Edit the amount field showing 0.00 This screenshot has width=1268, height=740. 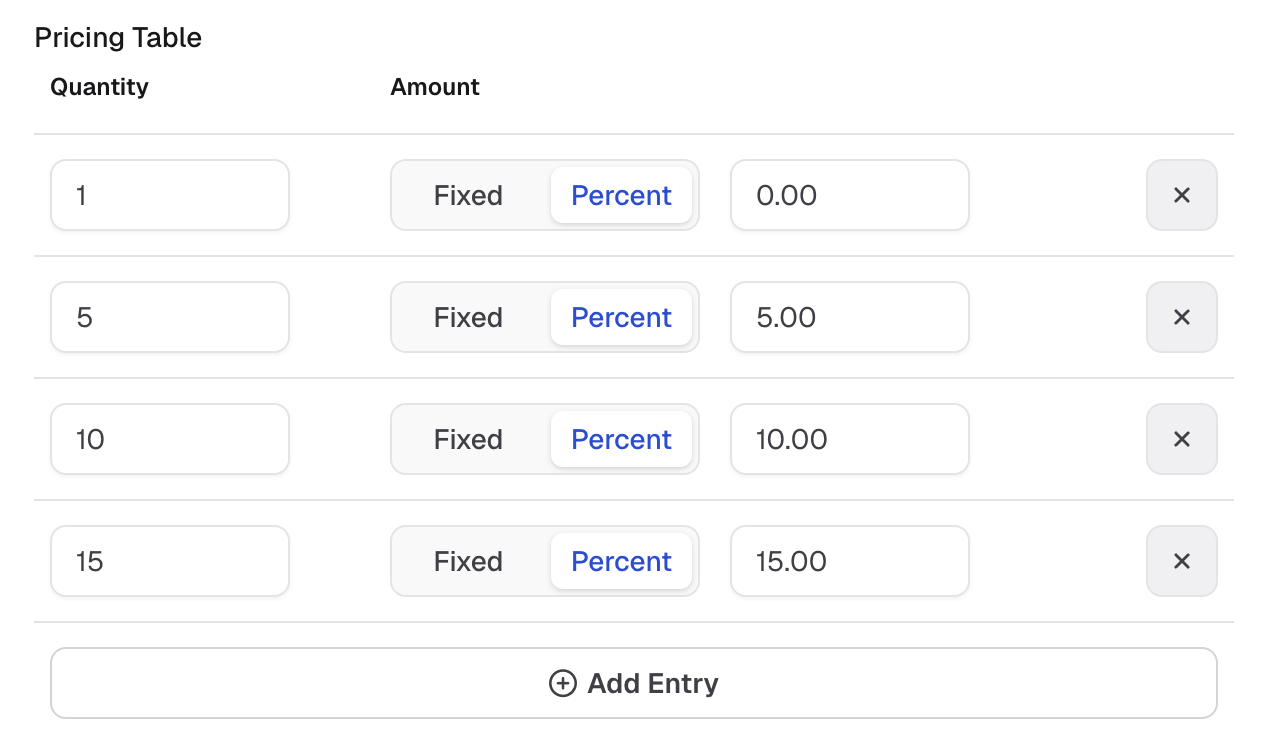850,195
